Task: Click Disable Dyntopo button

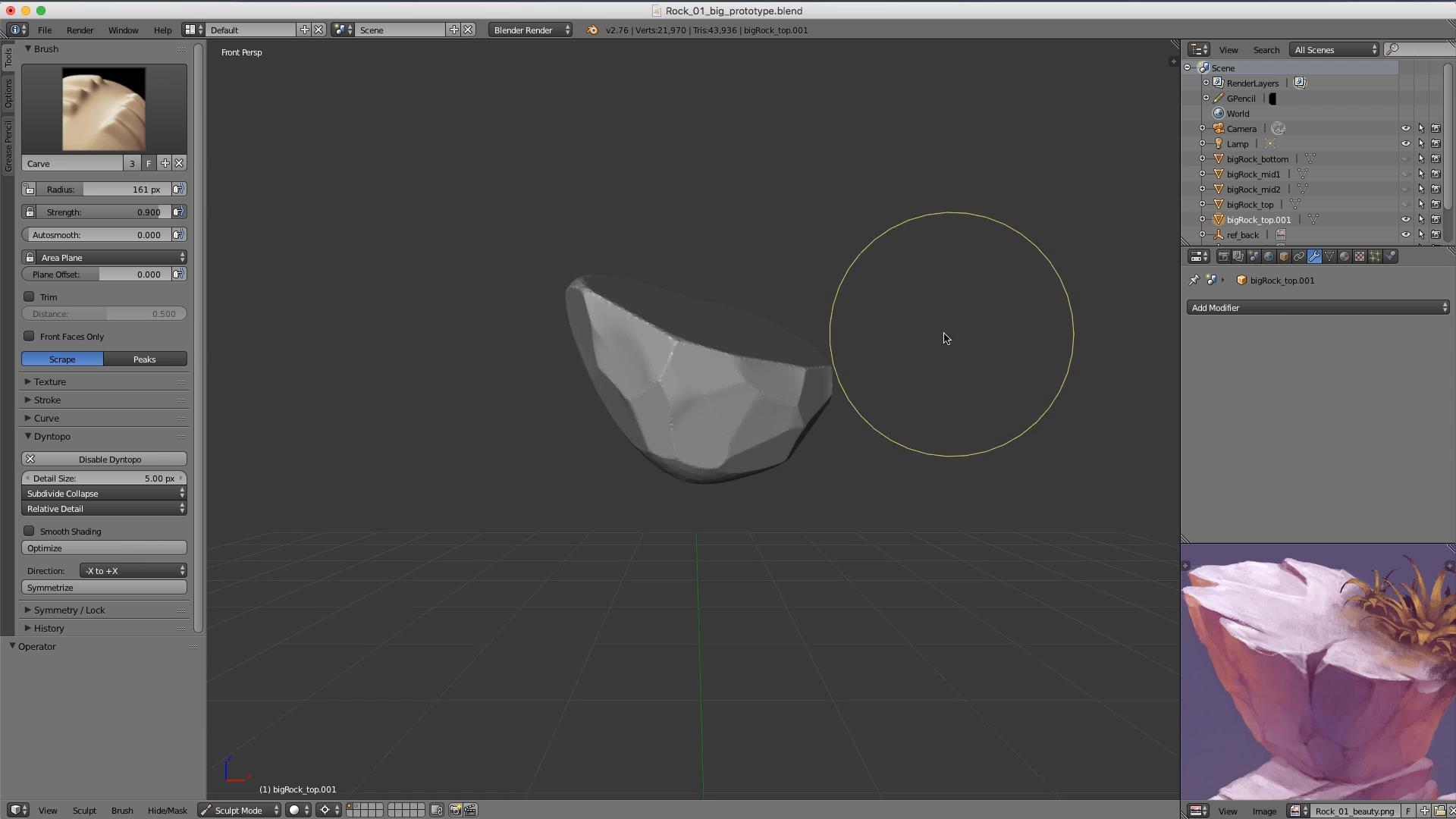Action: (x=104, y=460)
